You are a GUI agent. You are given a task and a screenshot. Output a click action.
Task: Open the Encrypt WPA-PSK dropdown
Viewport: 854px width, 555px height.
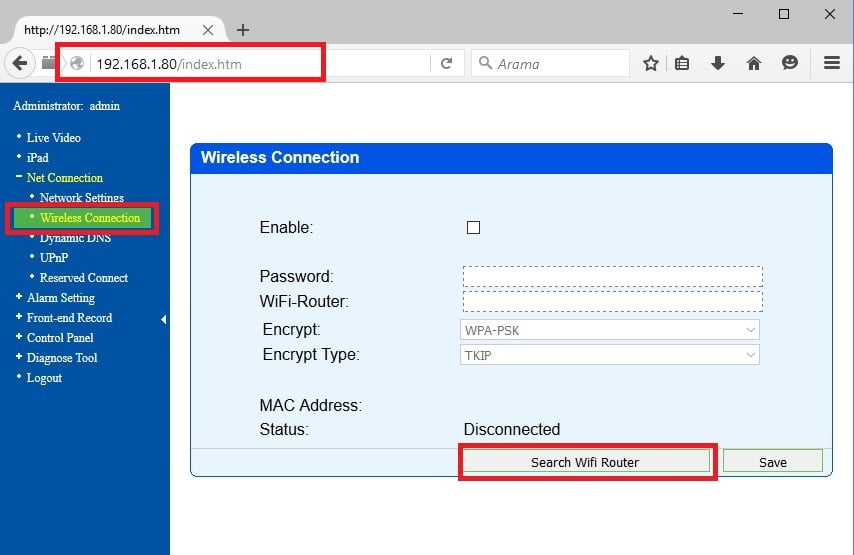point(611,330)
